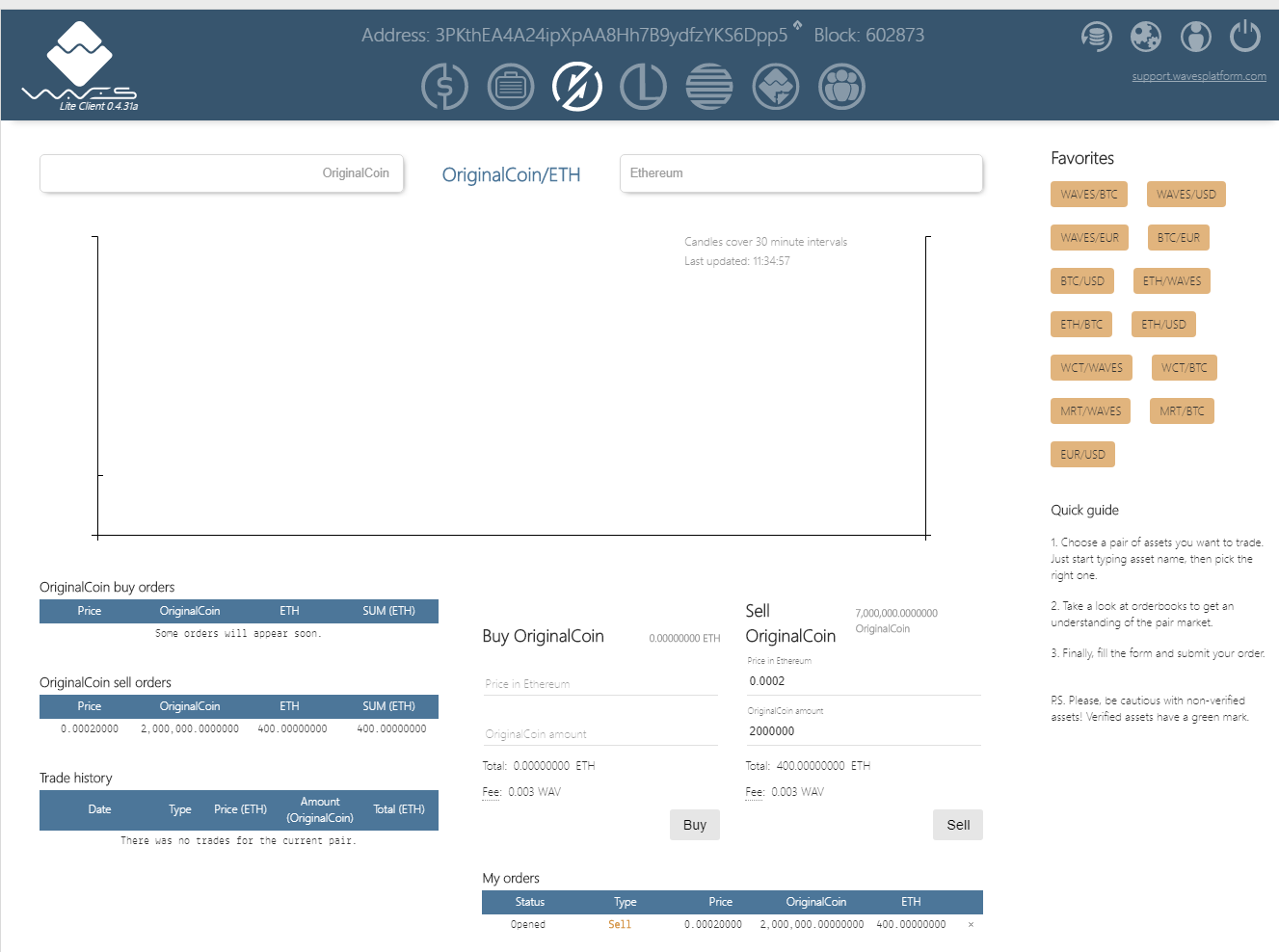
Task: Click the Opened status in My orders
Action: point(528,925)
